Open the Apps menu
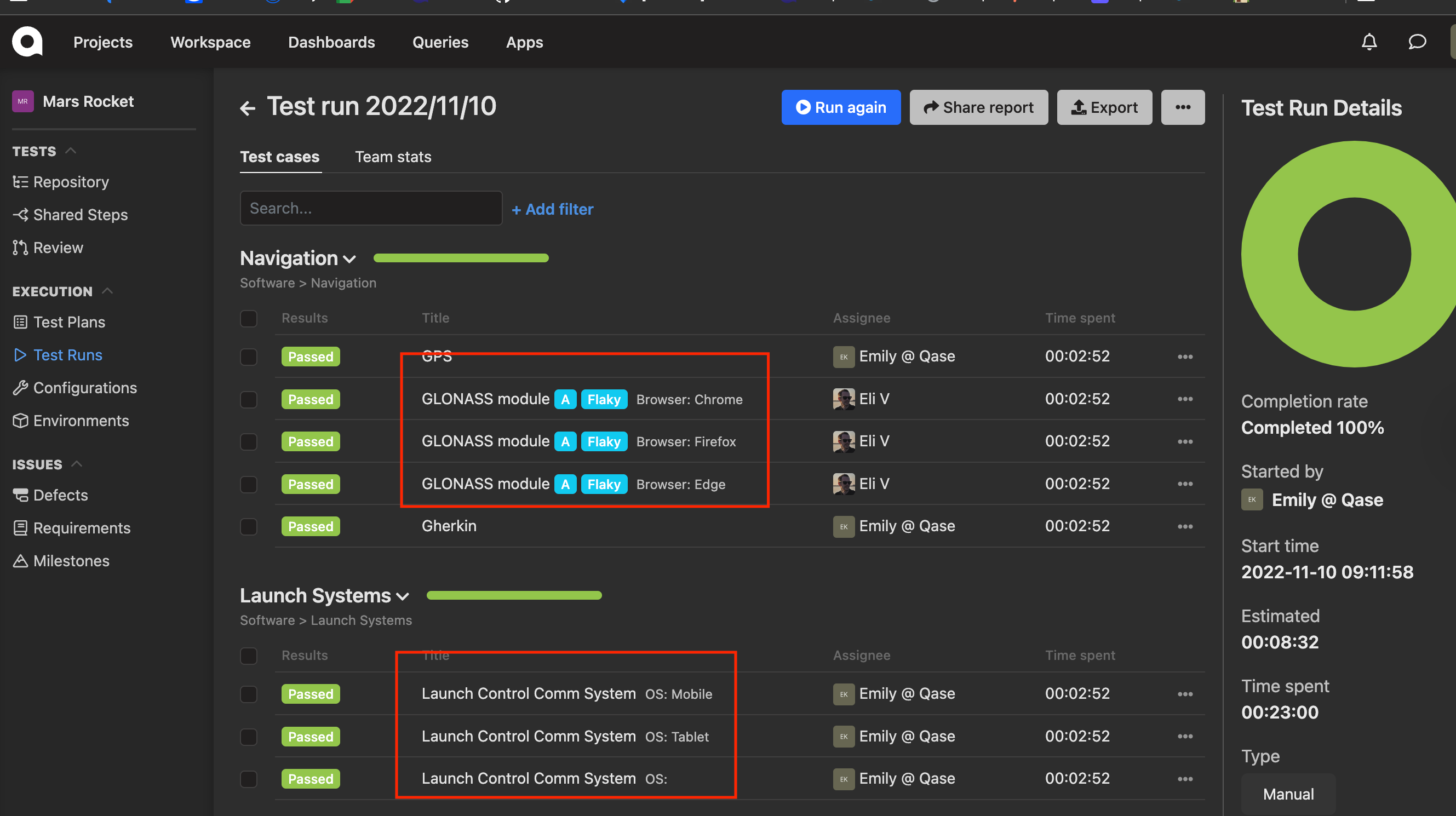Image resolution: width=1456 pixels, height=816 pixels. (x=525, y=42)
